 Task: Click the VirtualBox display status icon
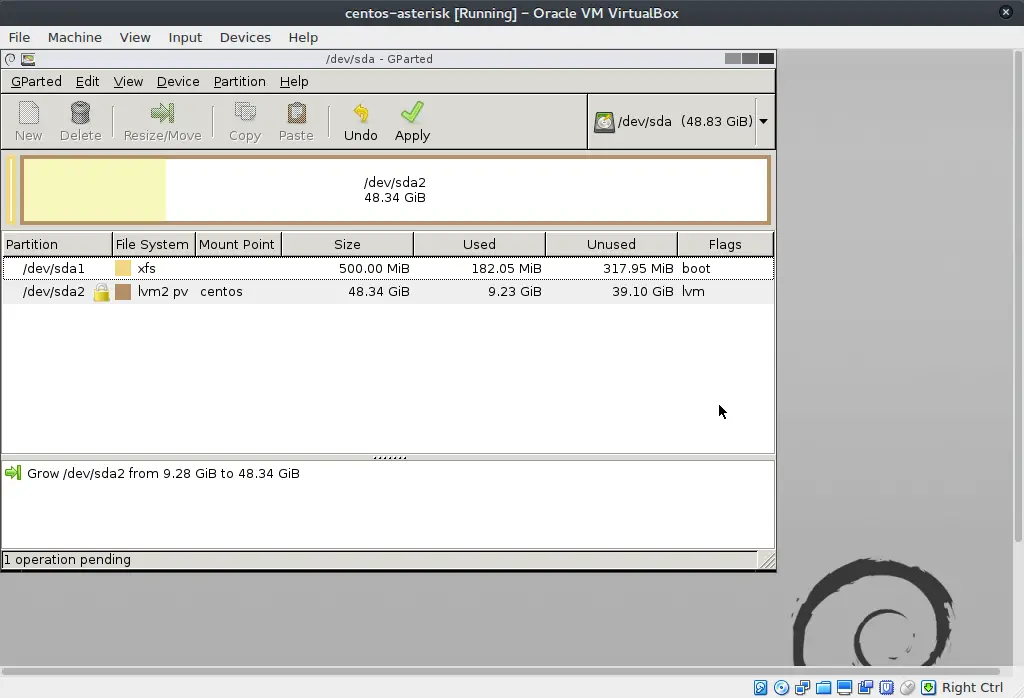point(844,688)
